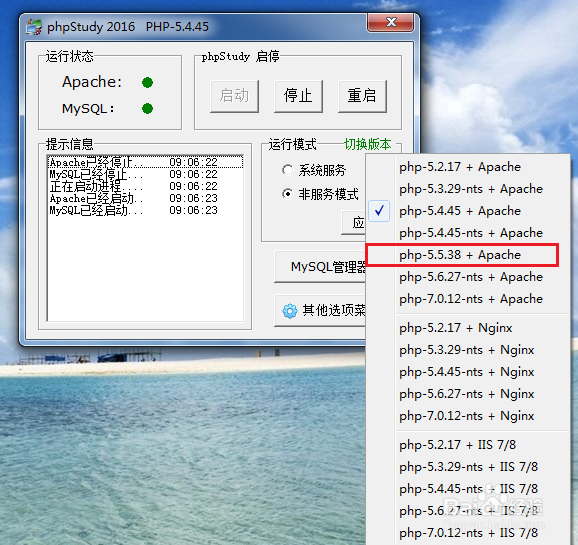
Task: Restart services with the 重启 button
Action: coord(362,96)
